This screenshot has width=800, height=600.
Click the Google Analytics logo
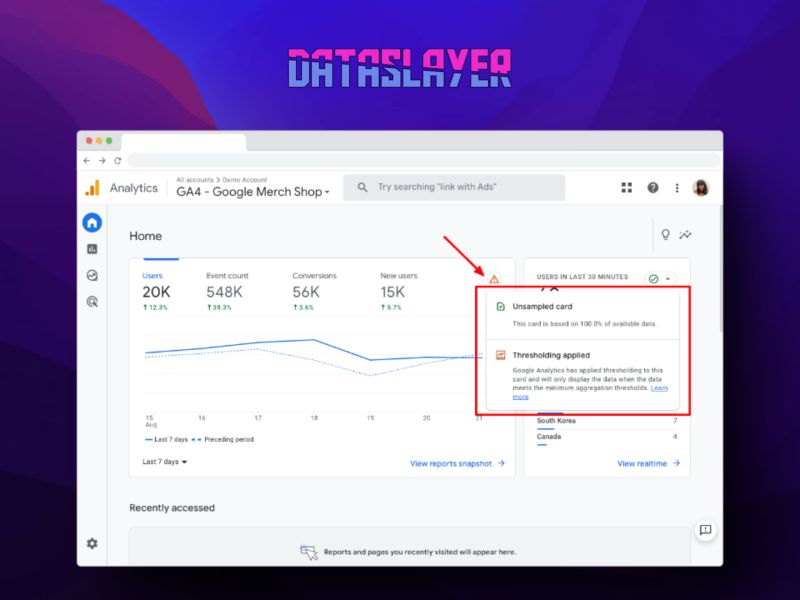[x=92, y=188]
